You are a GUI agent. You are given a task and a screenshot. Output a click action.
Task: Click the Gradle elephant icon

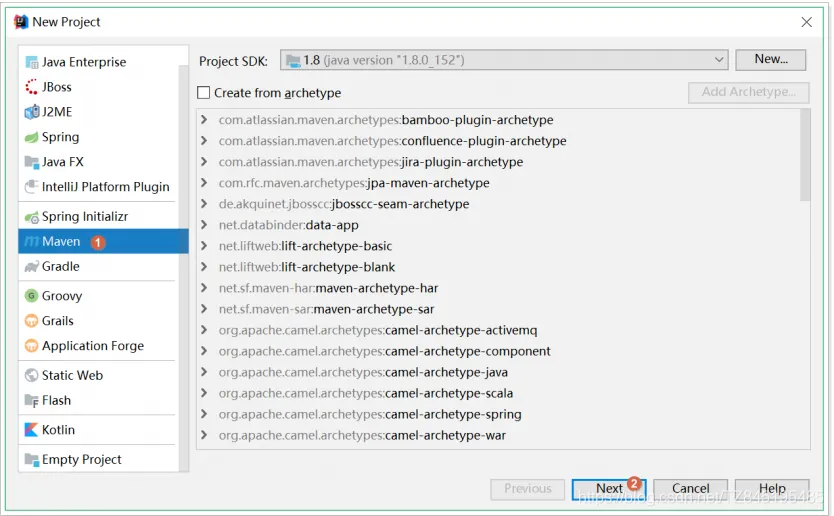[32, 267]
